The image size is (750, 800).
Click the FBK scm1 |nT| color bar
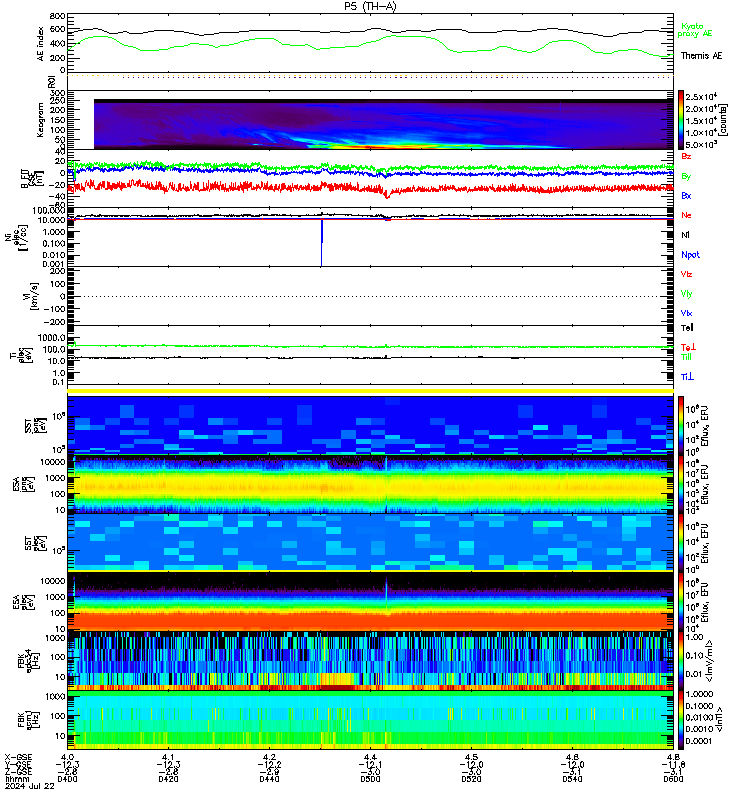pyautogui.click(x=681, y=720)
